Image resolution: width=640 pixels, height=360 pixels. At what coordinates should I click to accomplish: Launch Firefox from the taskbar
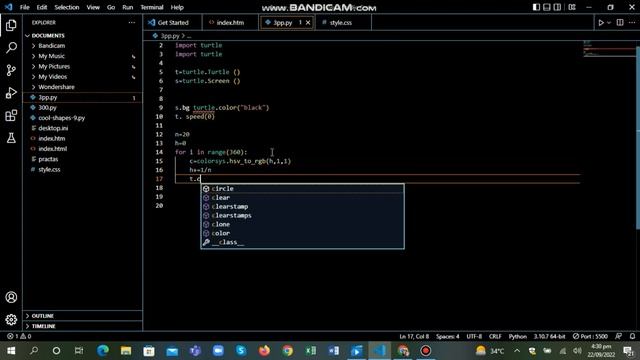point(264,351)
